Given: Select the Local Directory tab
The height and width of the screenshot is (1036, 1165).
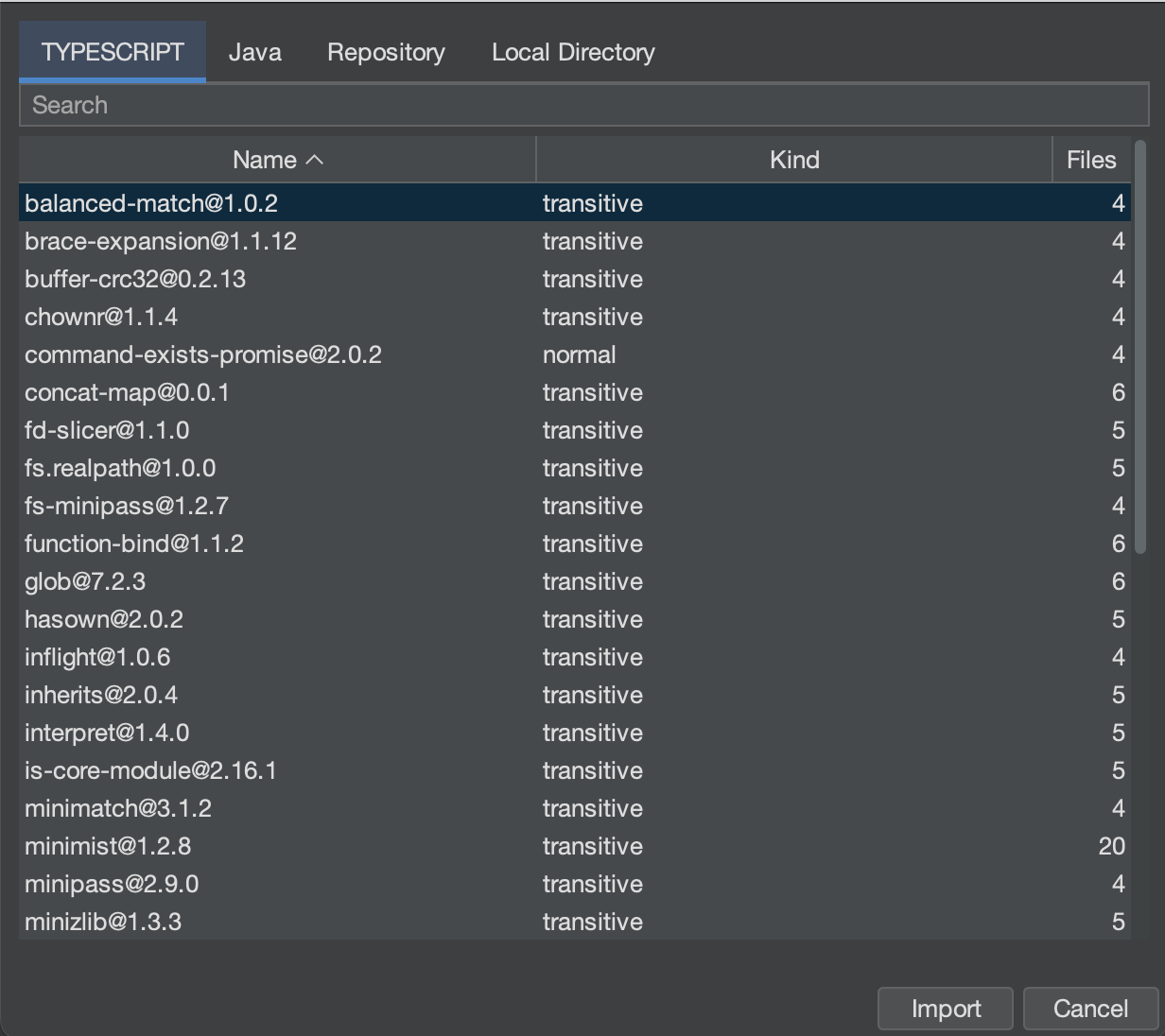Looking at the screenshot, I should 573,52.
